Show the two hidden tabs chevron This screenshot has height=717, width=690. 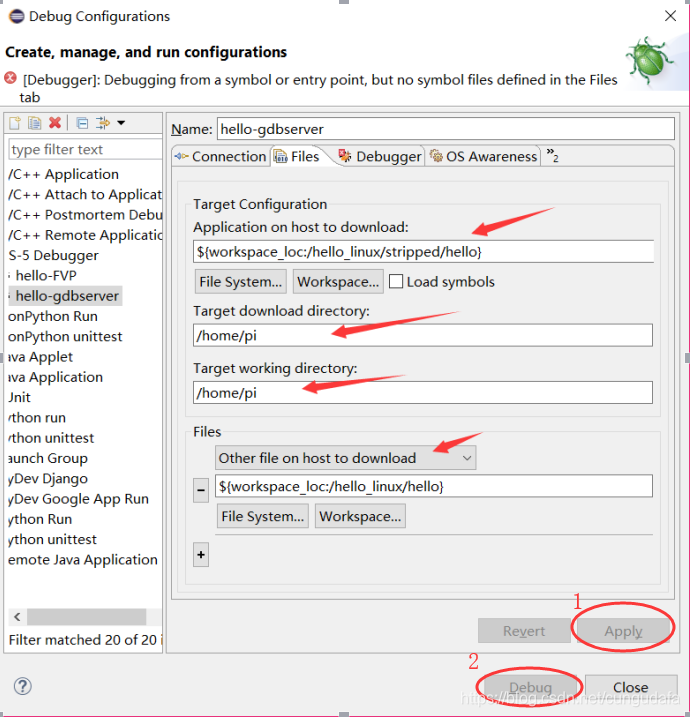(x=552, y=155)
